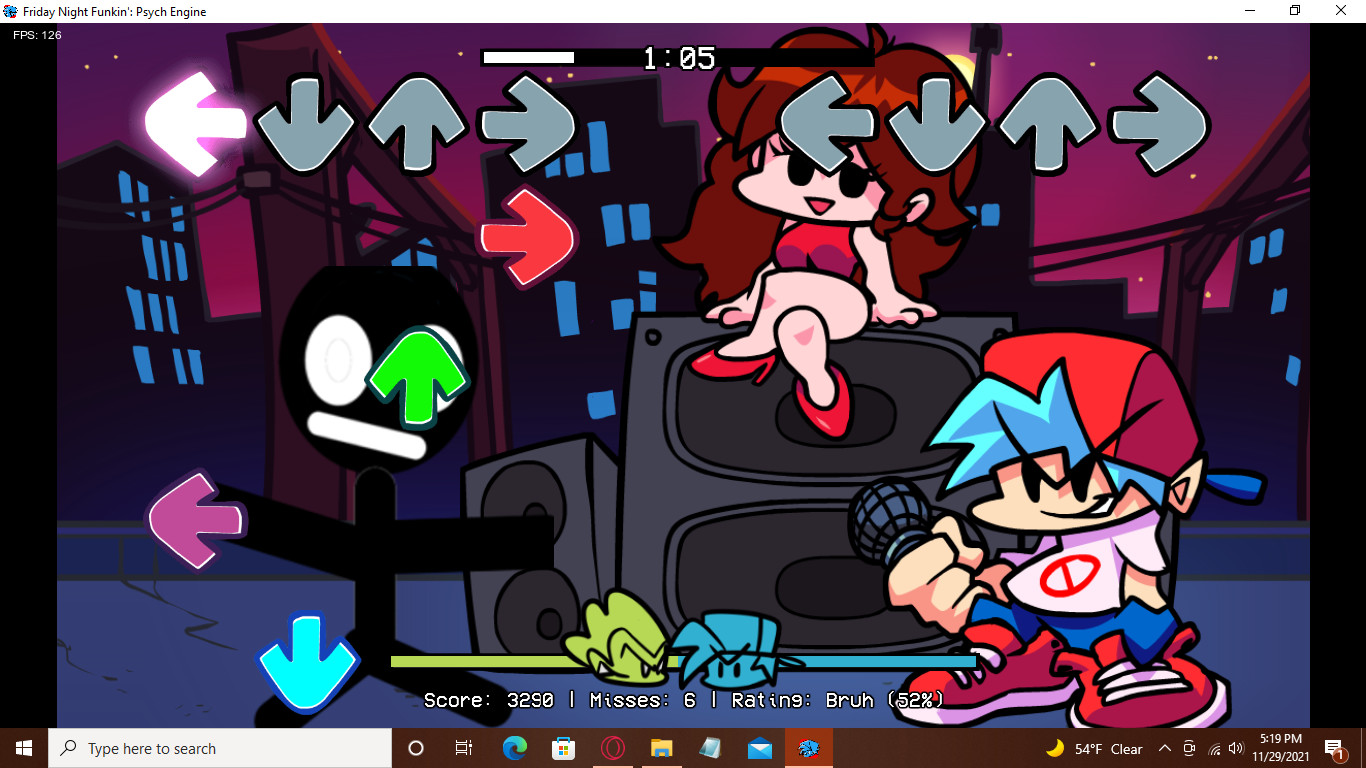Screen dimensions: 1366x768
Task: Open the network settings tray icon
Action: [1214, 748]
